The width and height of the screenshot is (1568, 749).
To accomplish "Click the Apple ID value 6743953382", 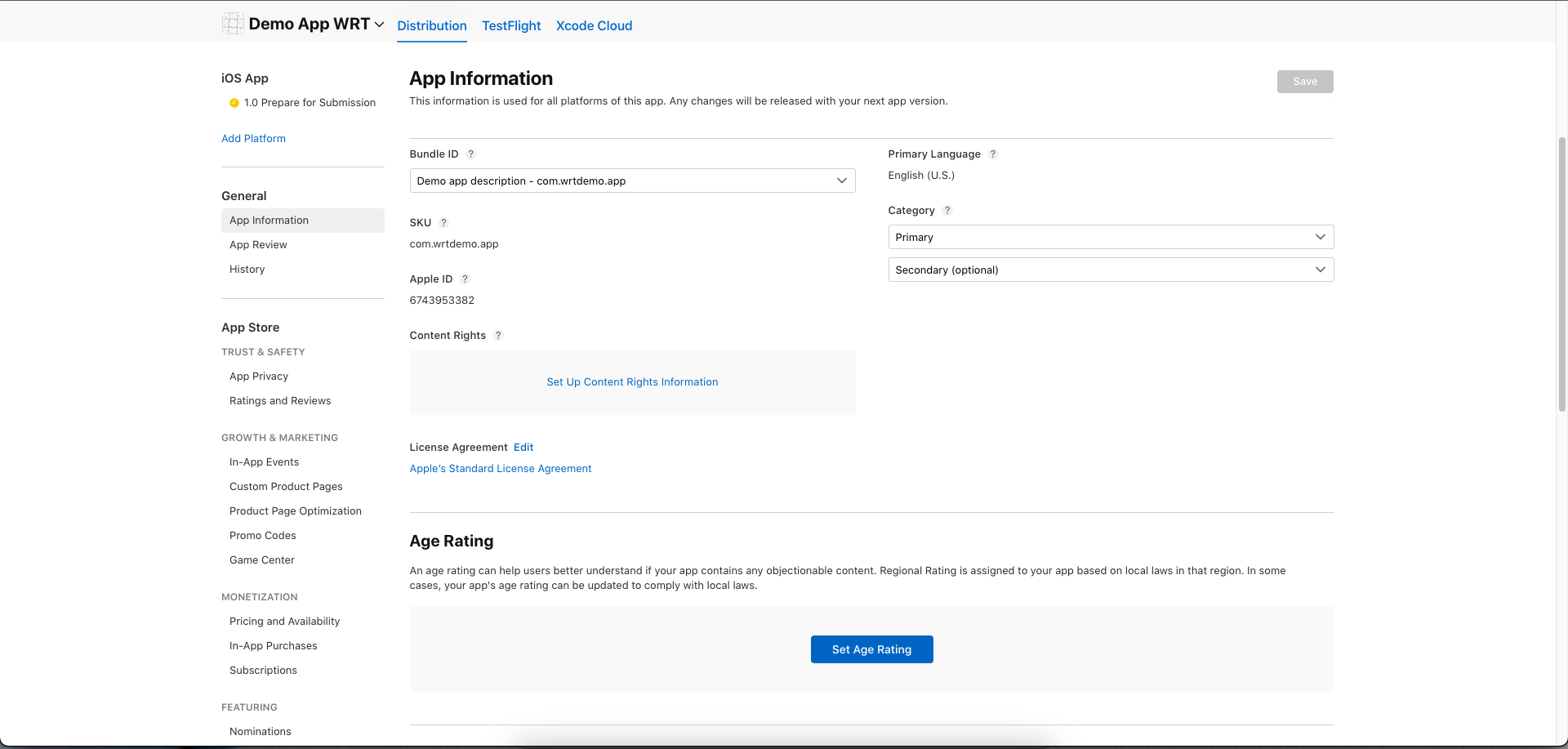I will [x=442, y=301].
